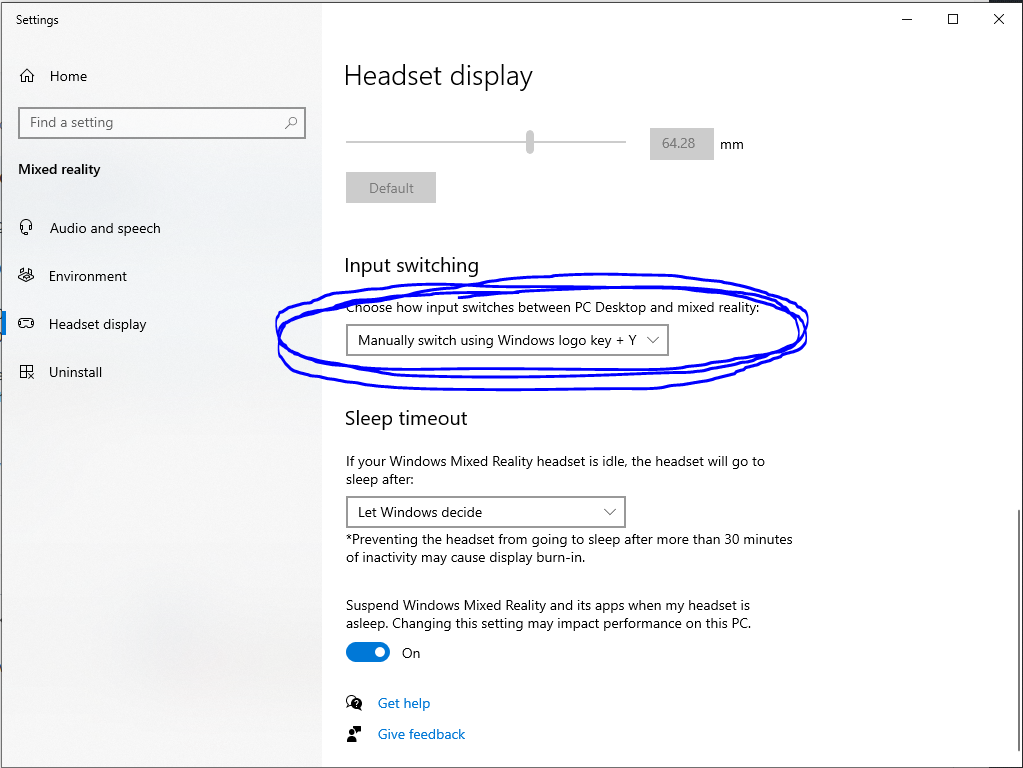Click the 64.28 mm value field

[681, 144]
